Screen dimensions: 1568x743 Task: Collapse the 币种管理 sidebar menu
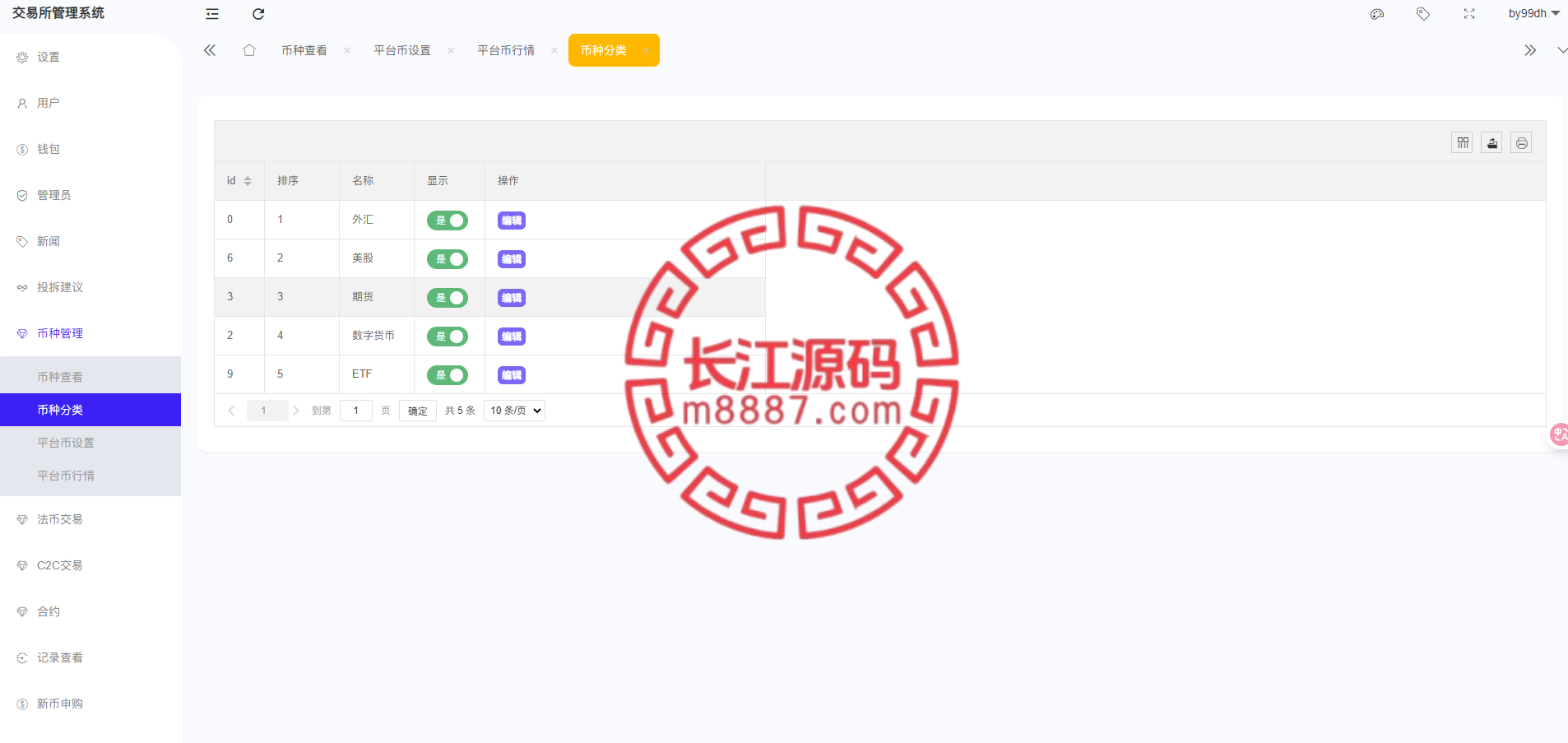(90, 333)
